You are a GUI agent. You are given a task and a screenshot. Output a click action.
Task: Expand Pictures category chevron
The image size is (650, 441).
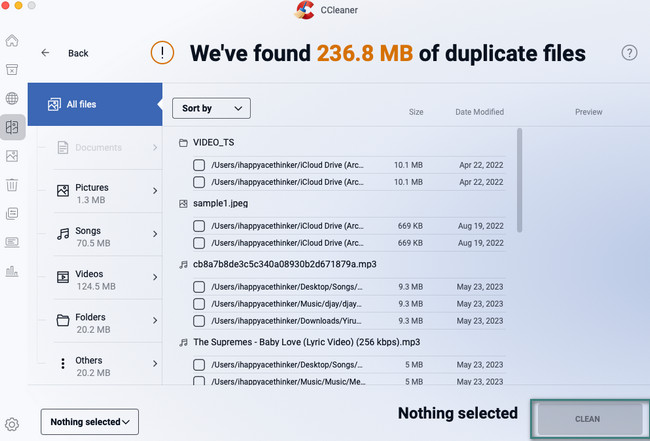tap(155, 191)
